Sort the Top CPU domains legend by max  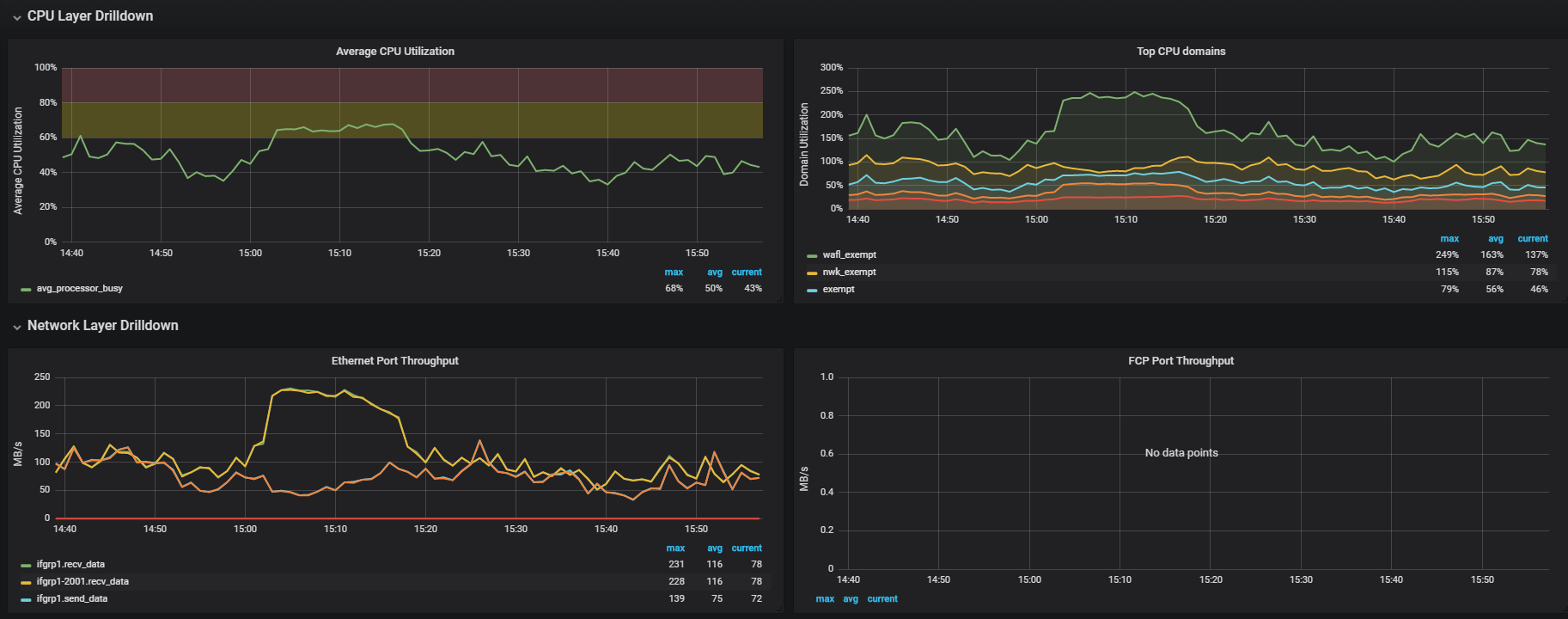(1449, 239)
